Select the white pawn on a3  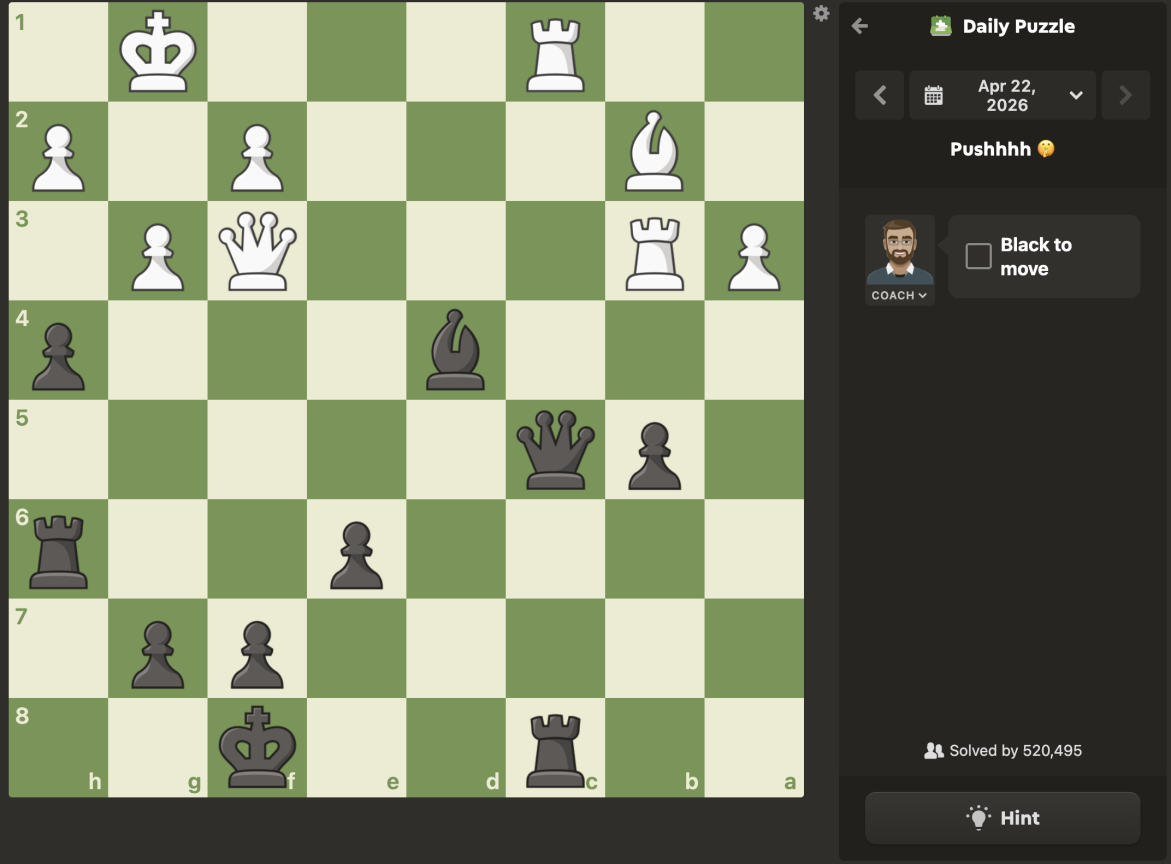pyautogui.click(x=754, y=257)
